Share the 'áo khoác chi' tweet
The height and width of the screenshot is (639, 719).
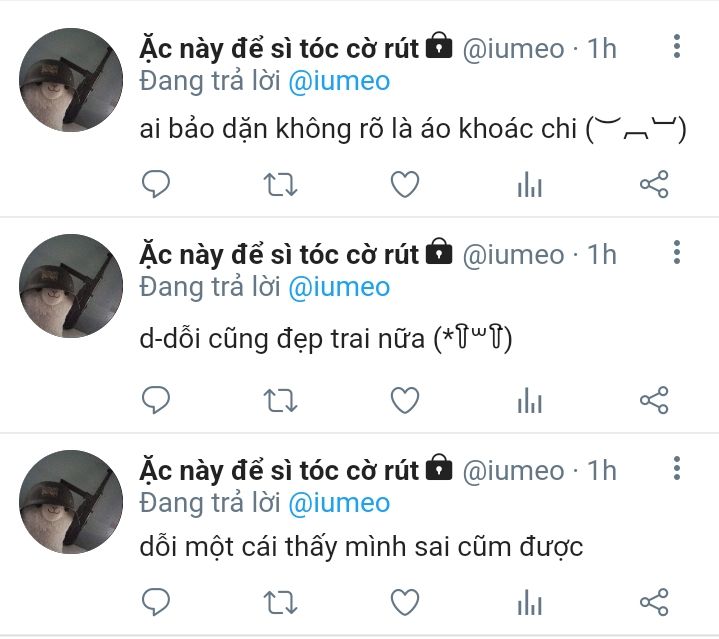coord(654,184)
